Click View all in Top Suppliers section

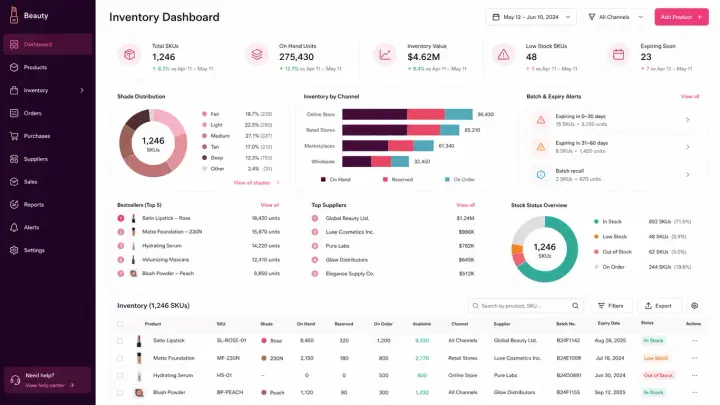(465, 205)
